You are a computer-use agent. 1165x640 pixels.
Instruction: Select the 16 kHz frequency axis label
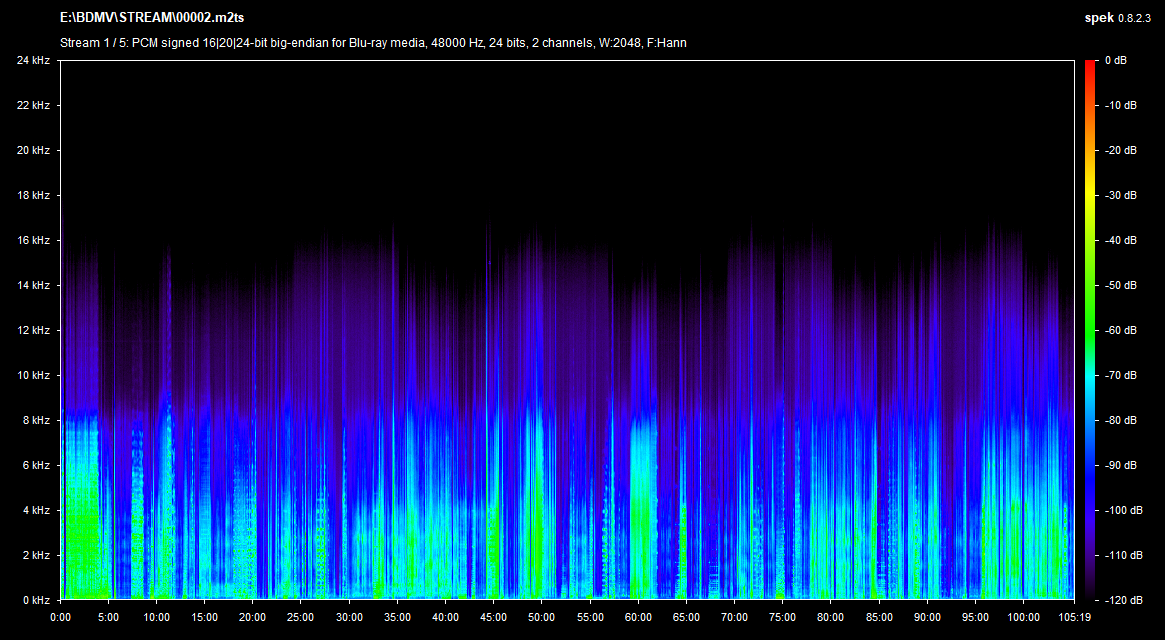(x=33, y=241)
